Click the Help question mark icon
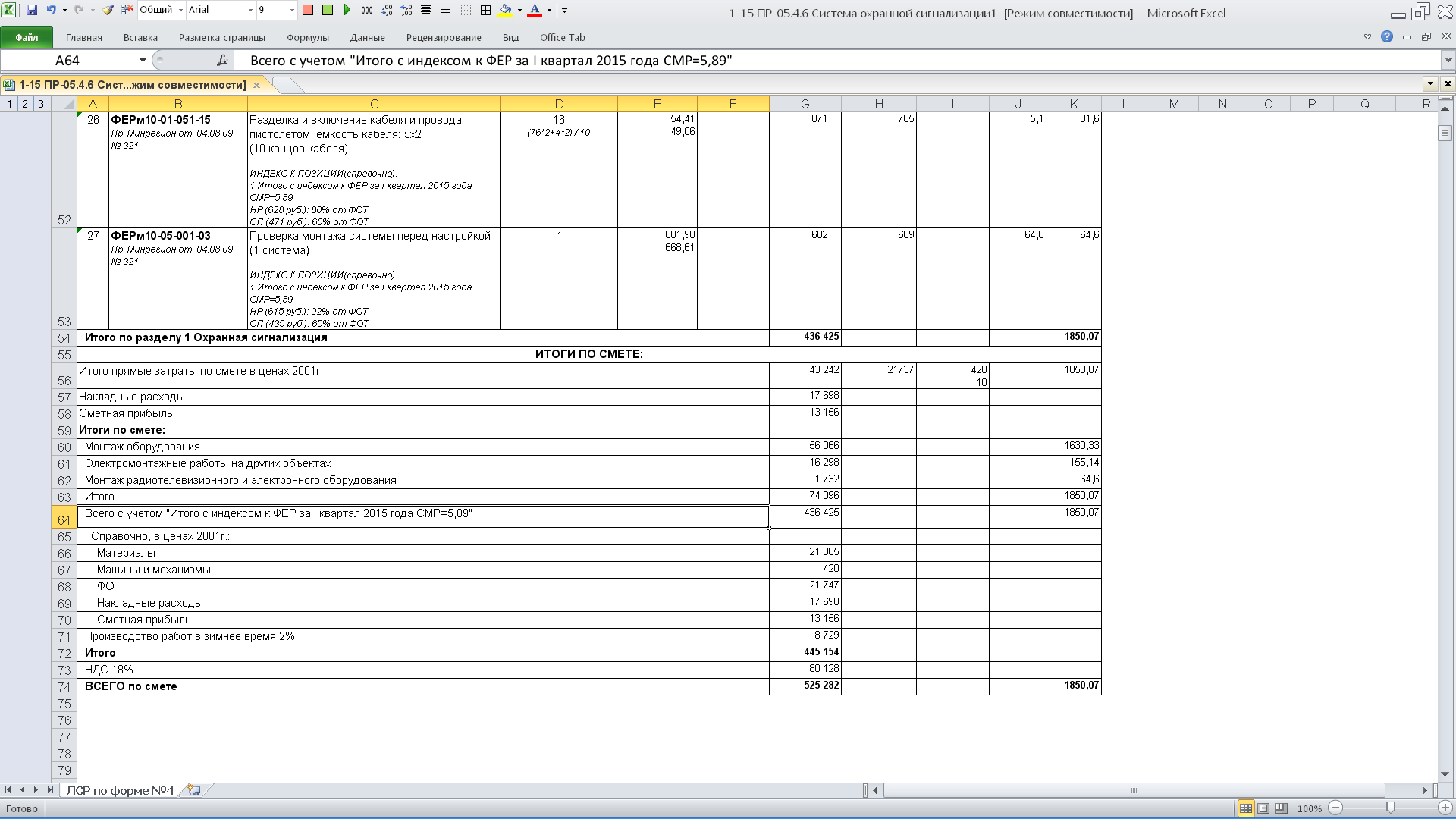The height and width of the screenshot is (819, 1456). click(x=1386, y=36)
